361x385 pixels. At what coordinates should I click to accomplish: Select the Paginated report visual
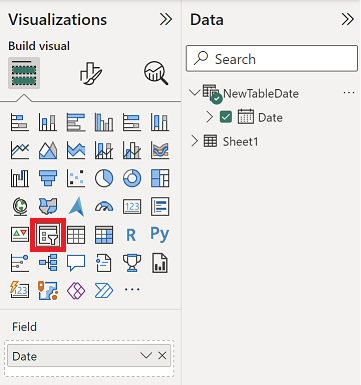160,263
